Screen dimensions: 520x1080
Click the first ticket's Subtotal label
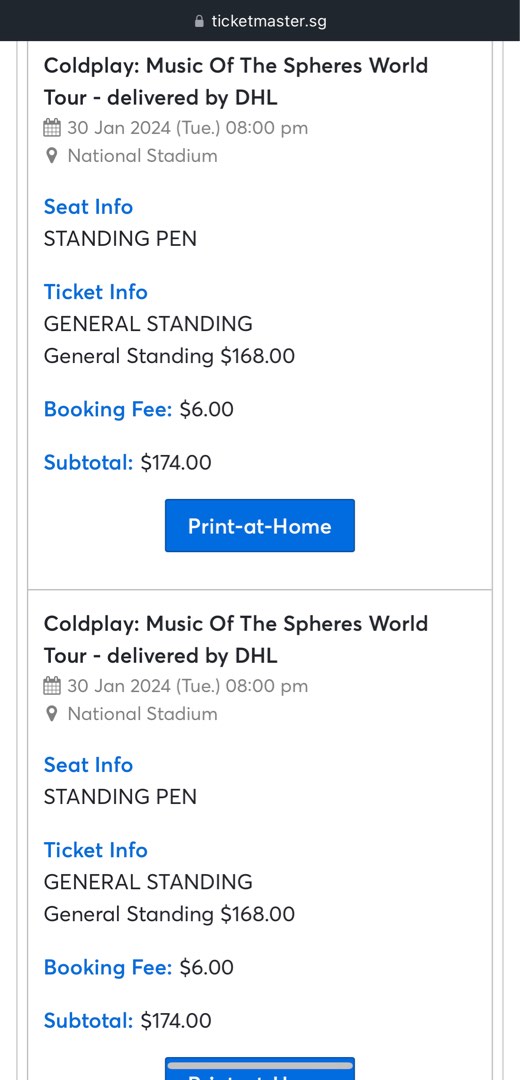pos(88,462)
